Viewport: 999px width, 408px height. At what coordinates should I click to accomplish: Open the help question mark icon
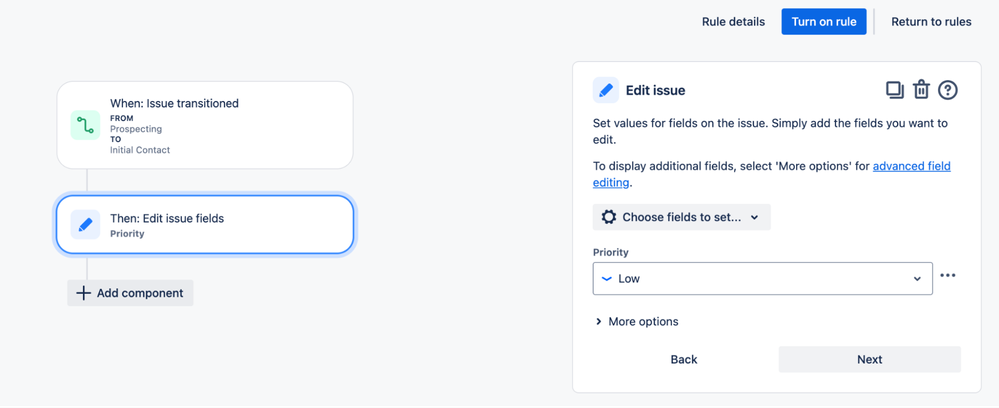(948, 90)
